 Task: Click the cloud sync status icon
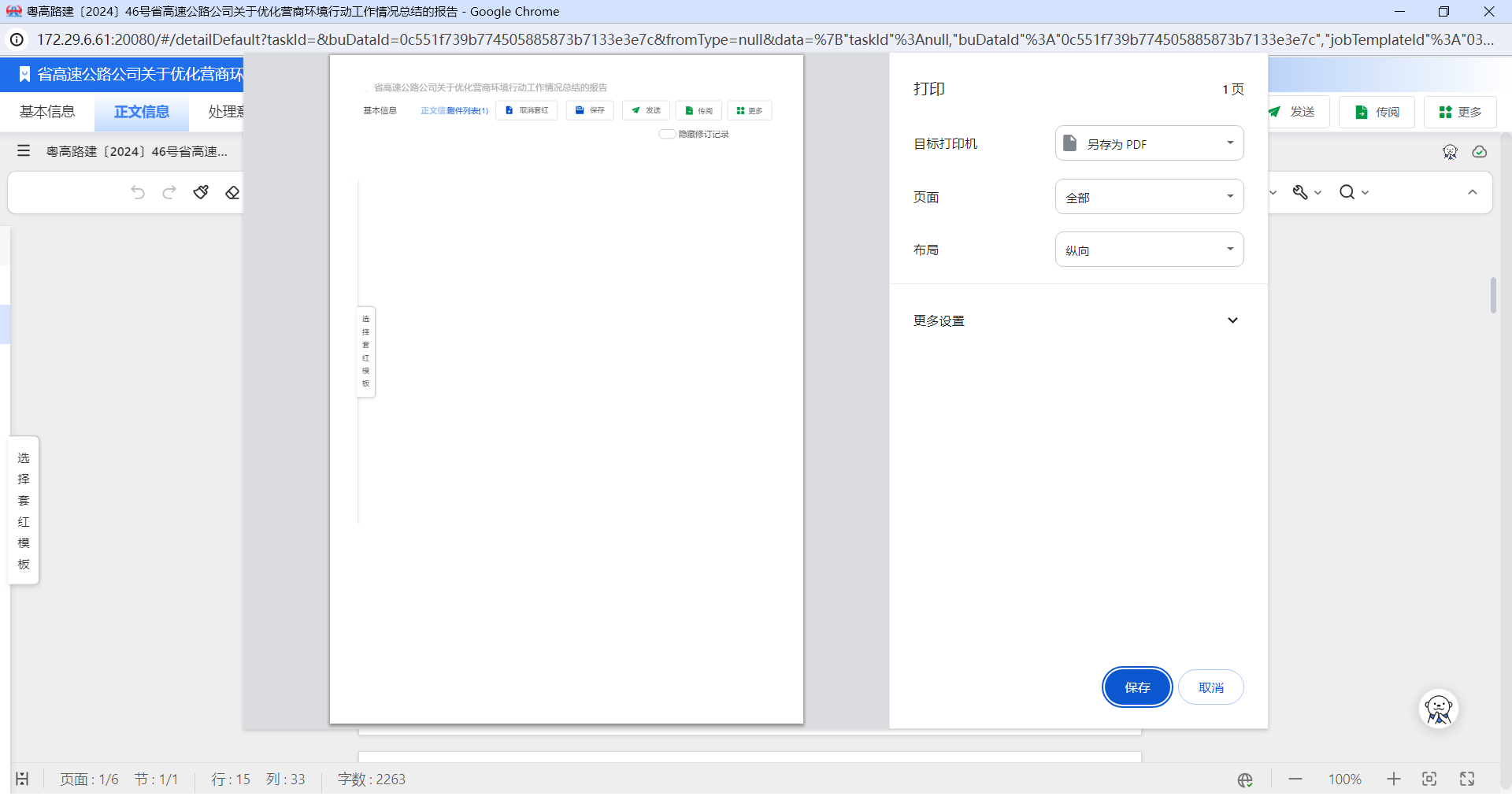tap(1480, 152)
